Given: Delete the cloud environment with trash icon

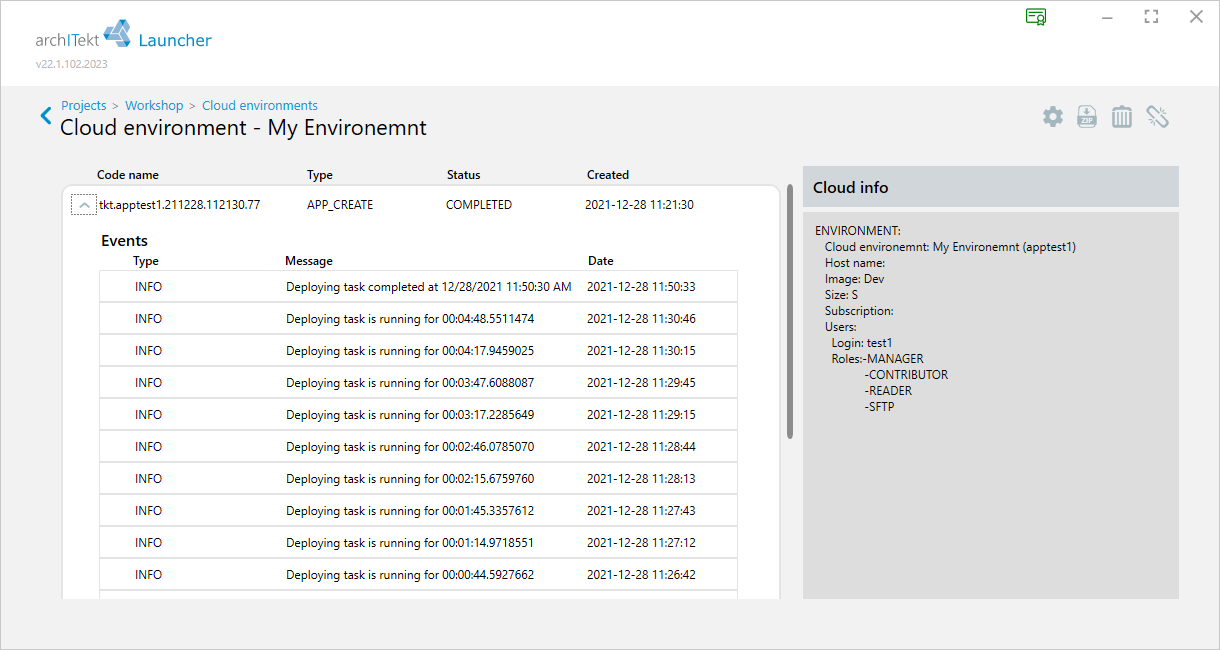Looking at the screenshot, I should pos(1122,117).
